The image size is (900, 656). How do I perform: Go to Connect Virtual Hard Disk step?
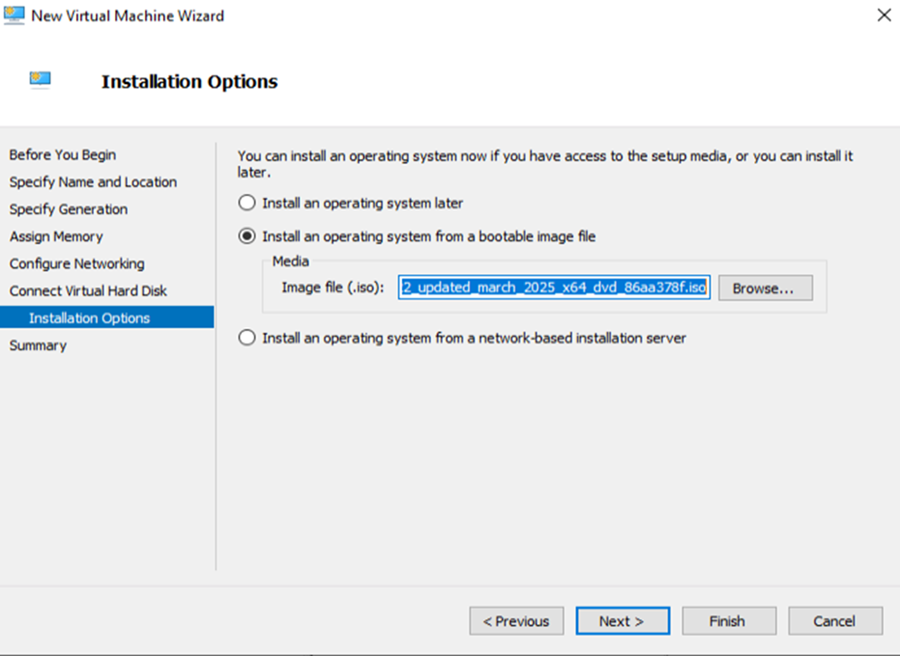click(x=88, y=291)
